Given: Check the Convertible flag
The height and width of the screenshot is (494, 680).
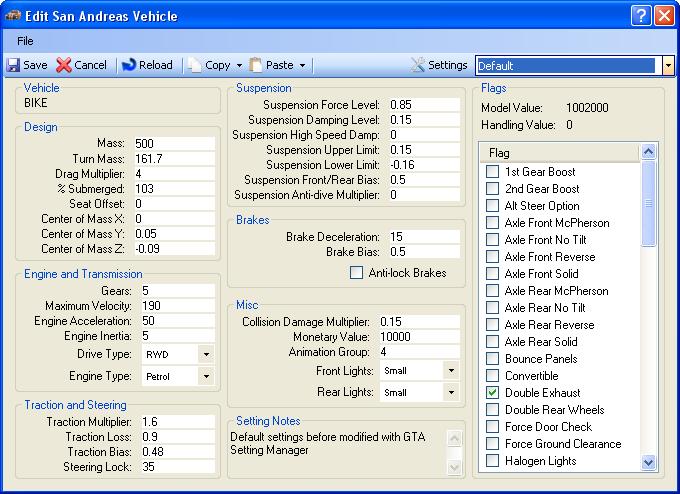Looking at the screenshot, I should (492, 376).
